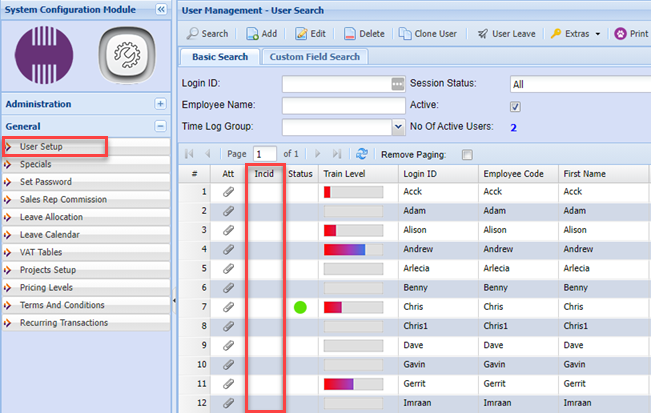Screen dimensions: 651x413
Task: Open attachment paperclip for Andrew's row
Action: pos(228,249)
